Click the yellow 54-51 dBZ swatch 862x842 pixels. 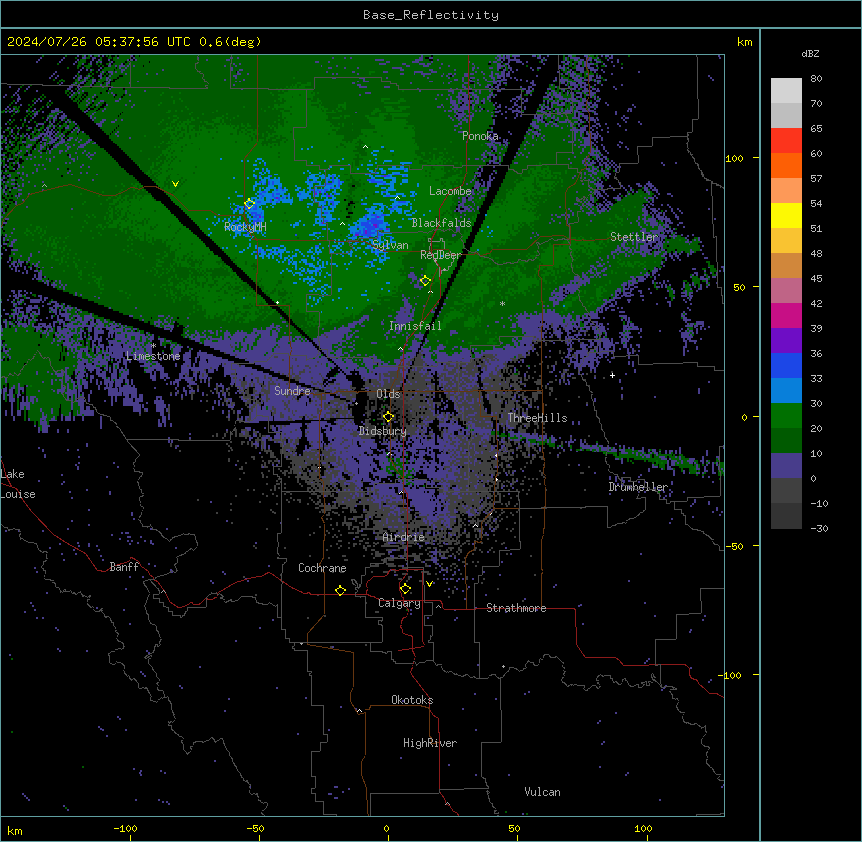pos(786,215)
